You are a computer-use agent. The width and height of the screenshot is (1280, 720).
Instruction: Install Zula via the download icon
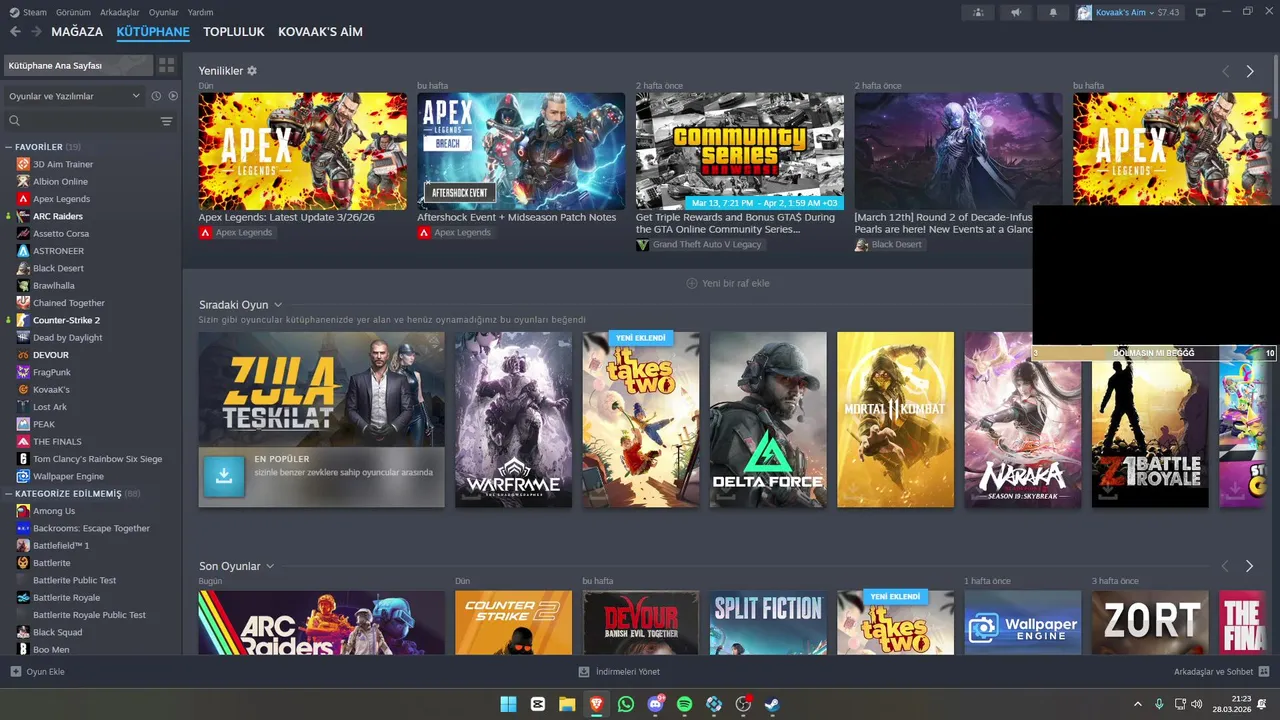click(224, 477)
